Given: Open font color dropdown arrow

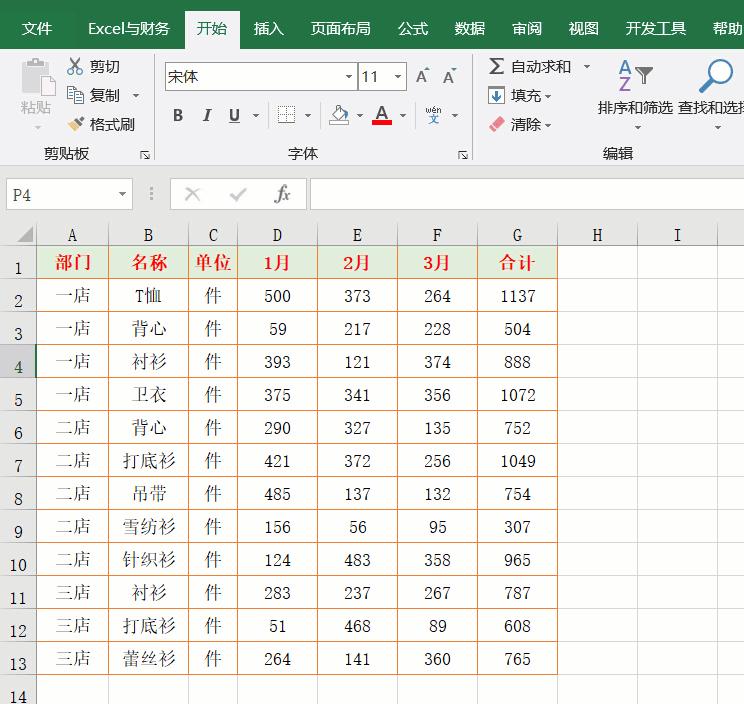Looking at the screenshot, I should point(403,115).
